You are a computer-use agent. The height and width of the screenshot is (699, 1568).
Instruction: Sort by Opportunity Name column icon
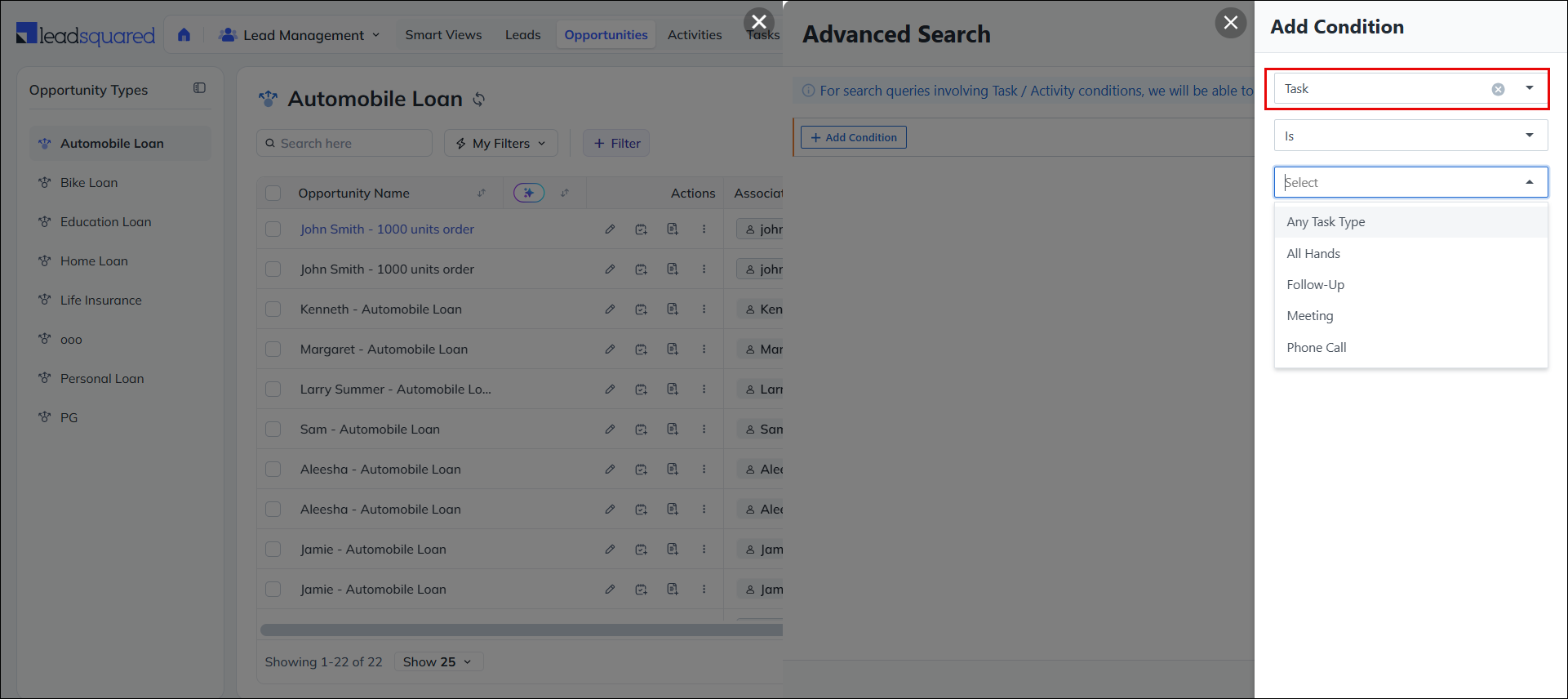pos(482,193)
